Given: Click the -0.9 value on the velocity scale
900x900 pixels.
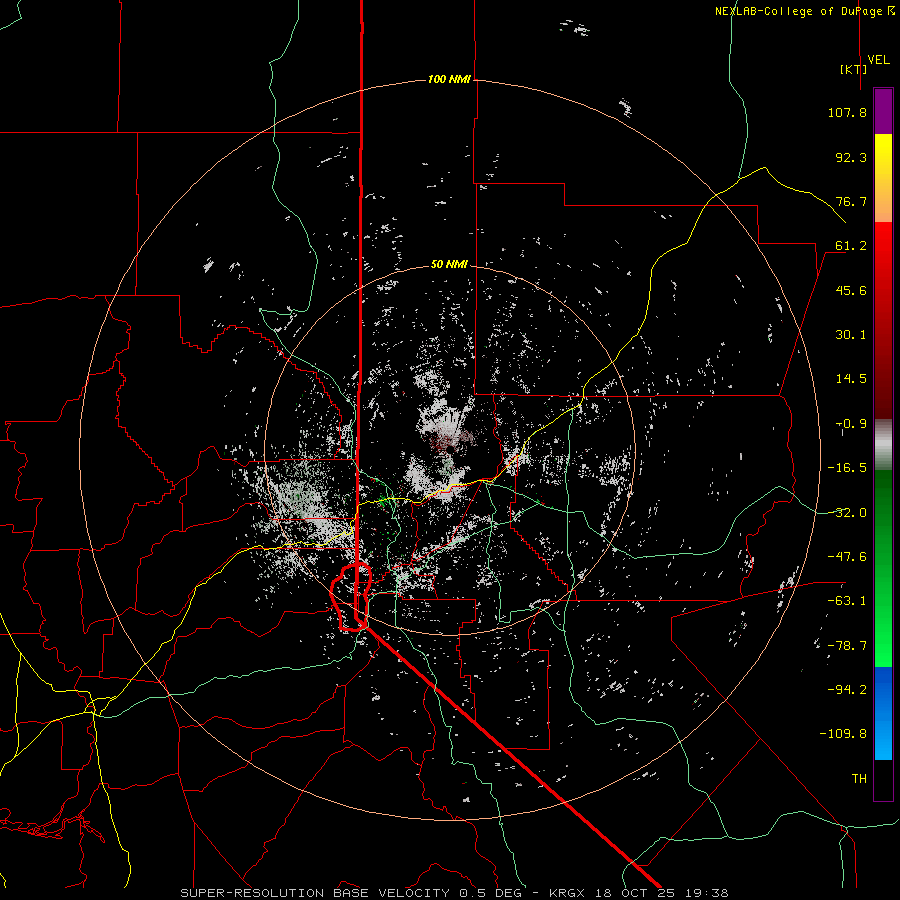Looking at the screenshot, I should point(851,424).
